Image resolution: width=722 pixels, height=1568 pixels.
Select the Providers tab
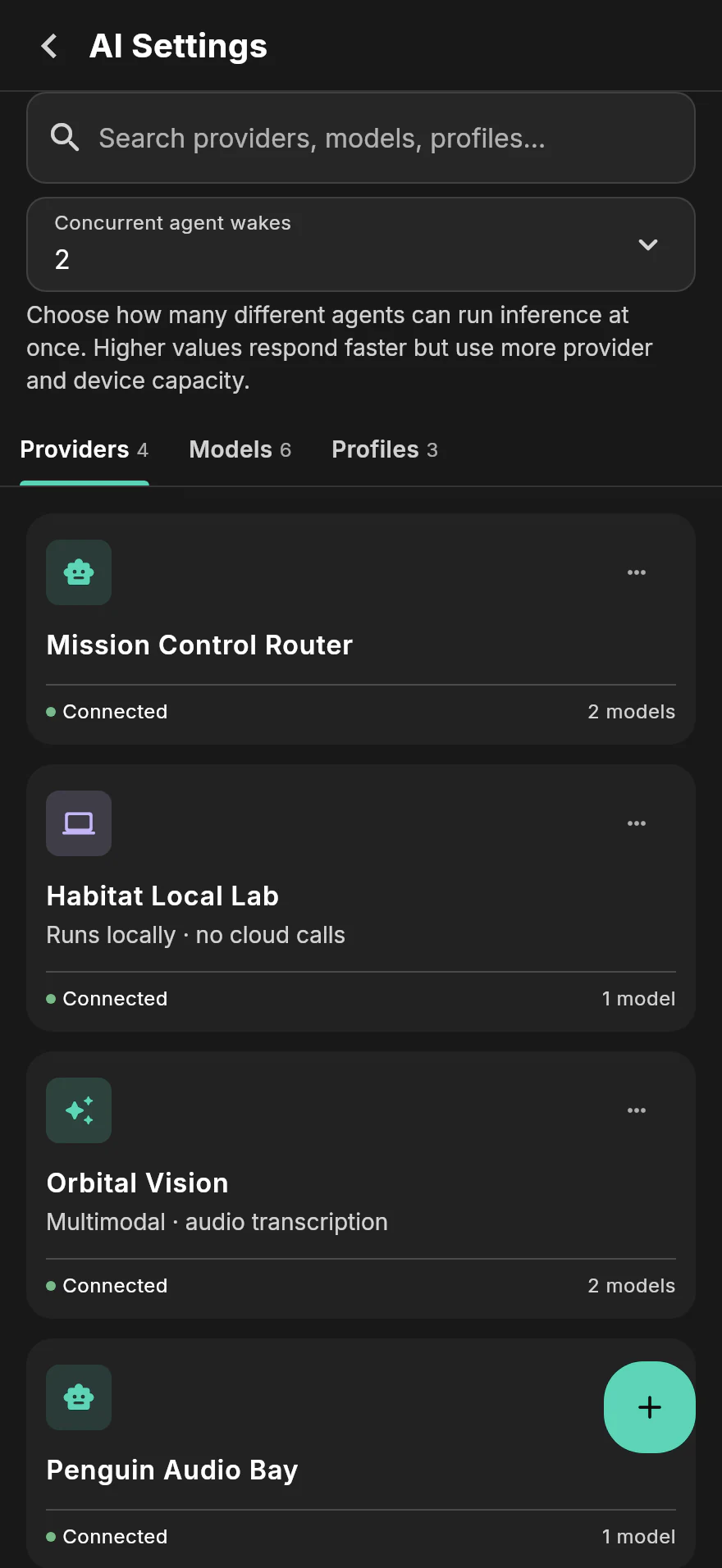85,449
